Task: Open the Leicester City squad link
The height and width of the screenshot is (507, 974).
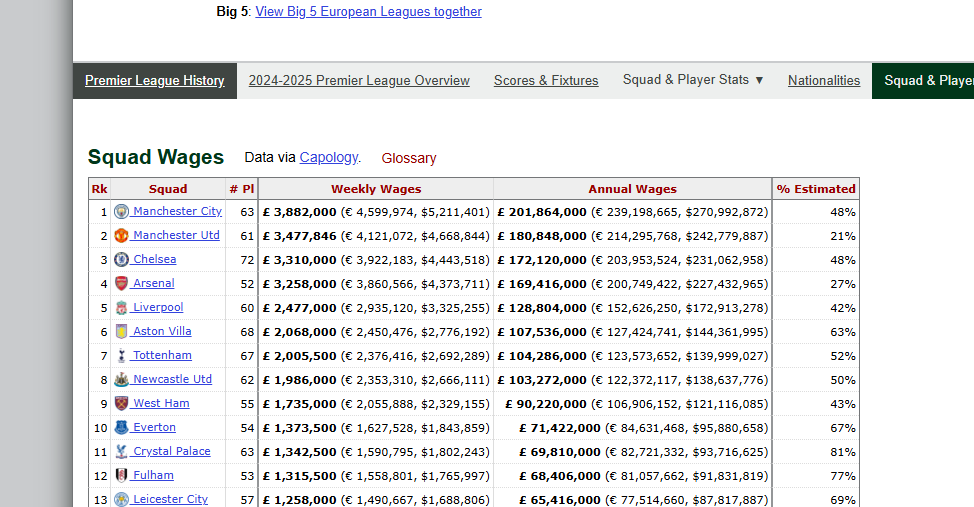Action: (170, 499)
